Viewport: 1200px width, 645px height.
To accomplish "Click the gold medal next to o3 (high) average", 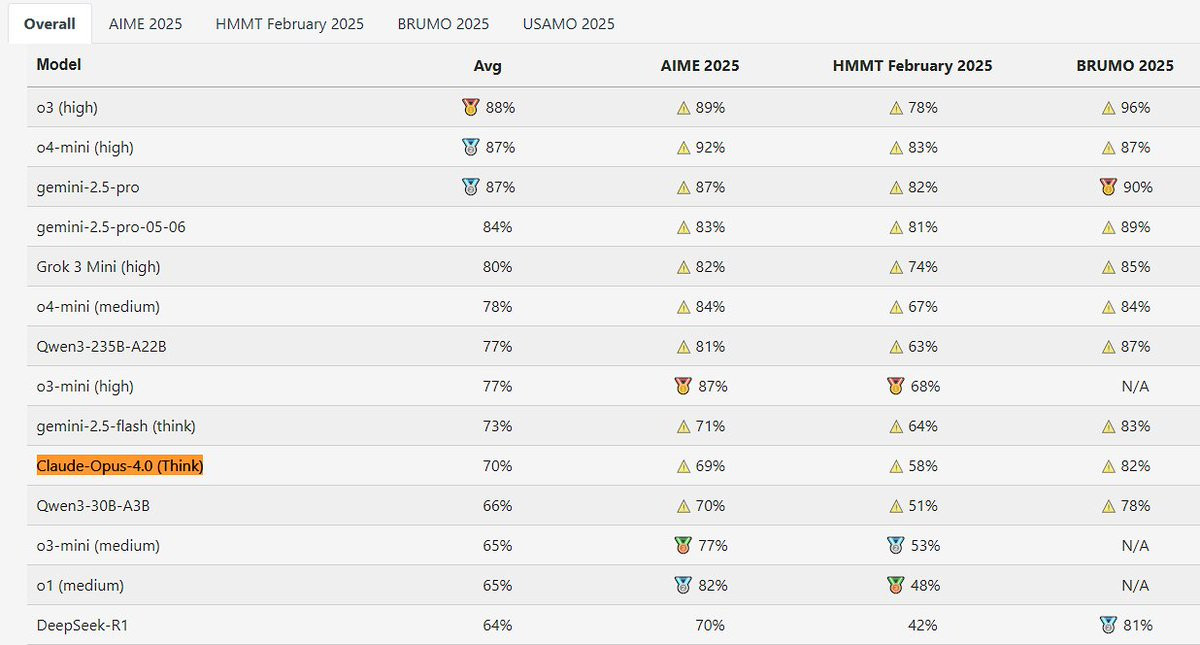I will (471, 107).
